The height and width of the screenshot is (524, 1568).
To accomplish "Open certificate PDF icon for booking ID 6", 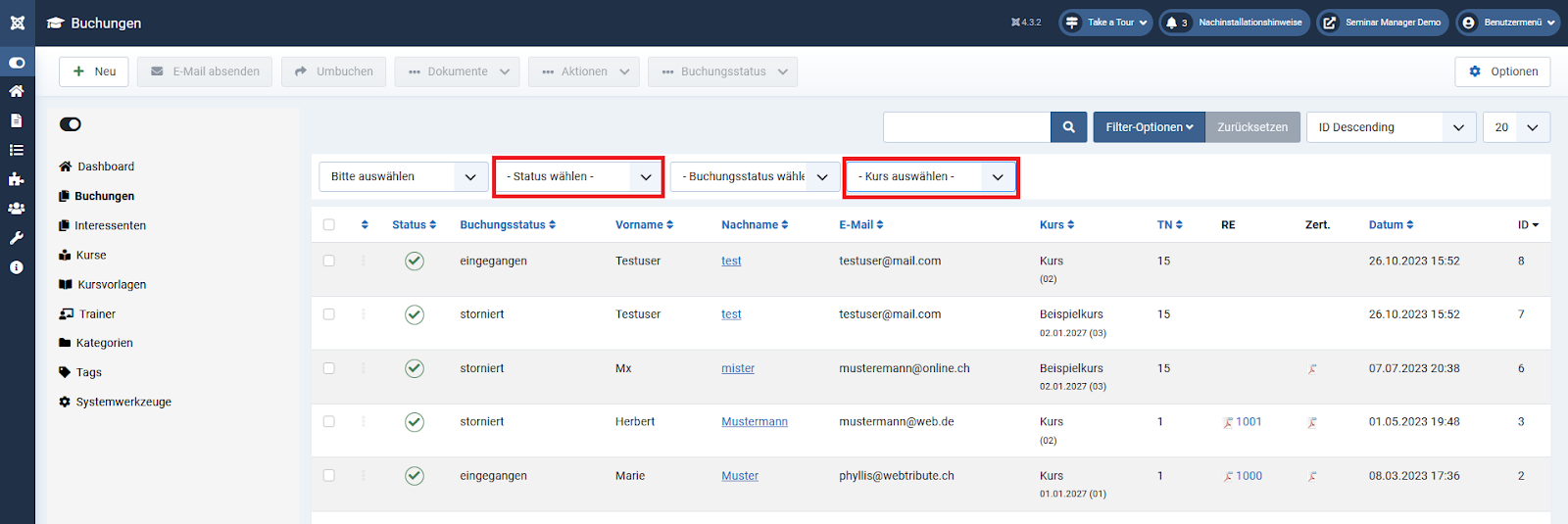I will (1312, 369).
